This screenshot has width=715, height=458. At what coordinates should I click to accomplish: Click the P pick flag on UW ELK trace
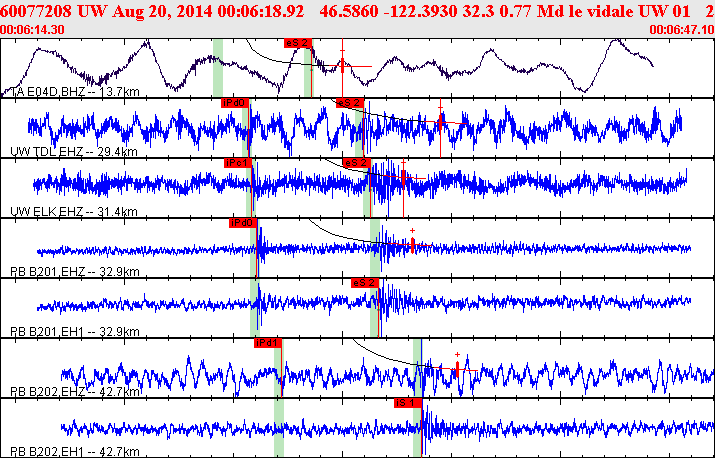(x=238, y=162)
